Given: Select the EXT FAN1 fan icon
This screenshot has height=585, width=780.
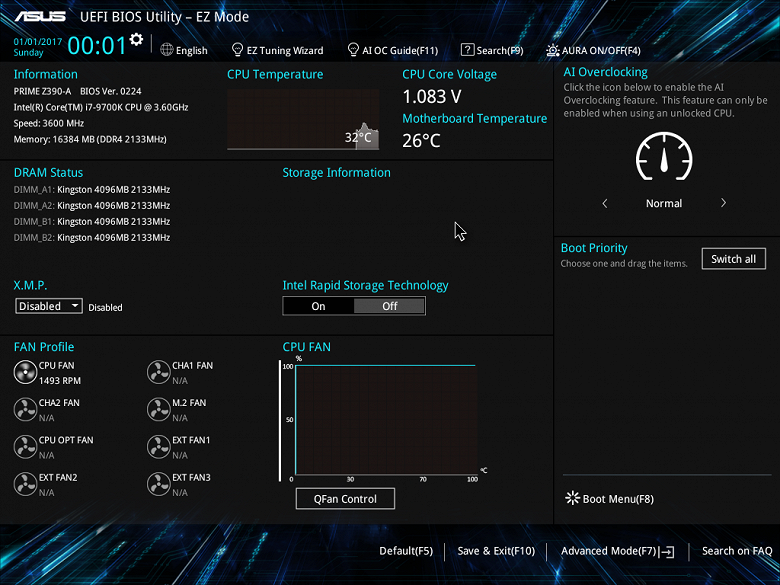Looking at the screenshot, I should [159, 447].
